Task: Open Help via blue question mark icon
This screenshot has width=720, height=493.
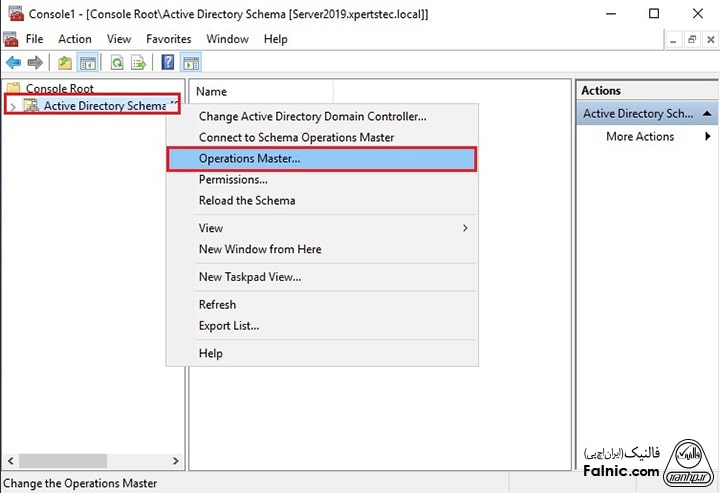Action: point(168,63)
